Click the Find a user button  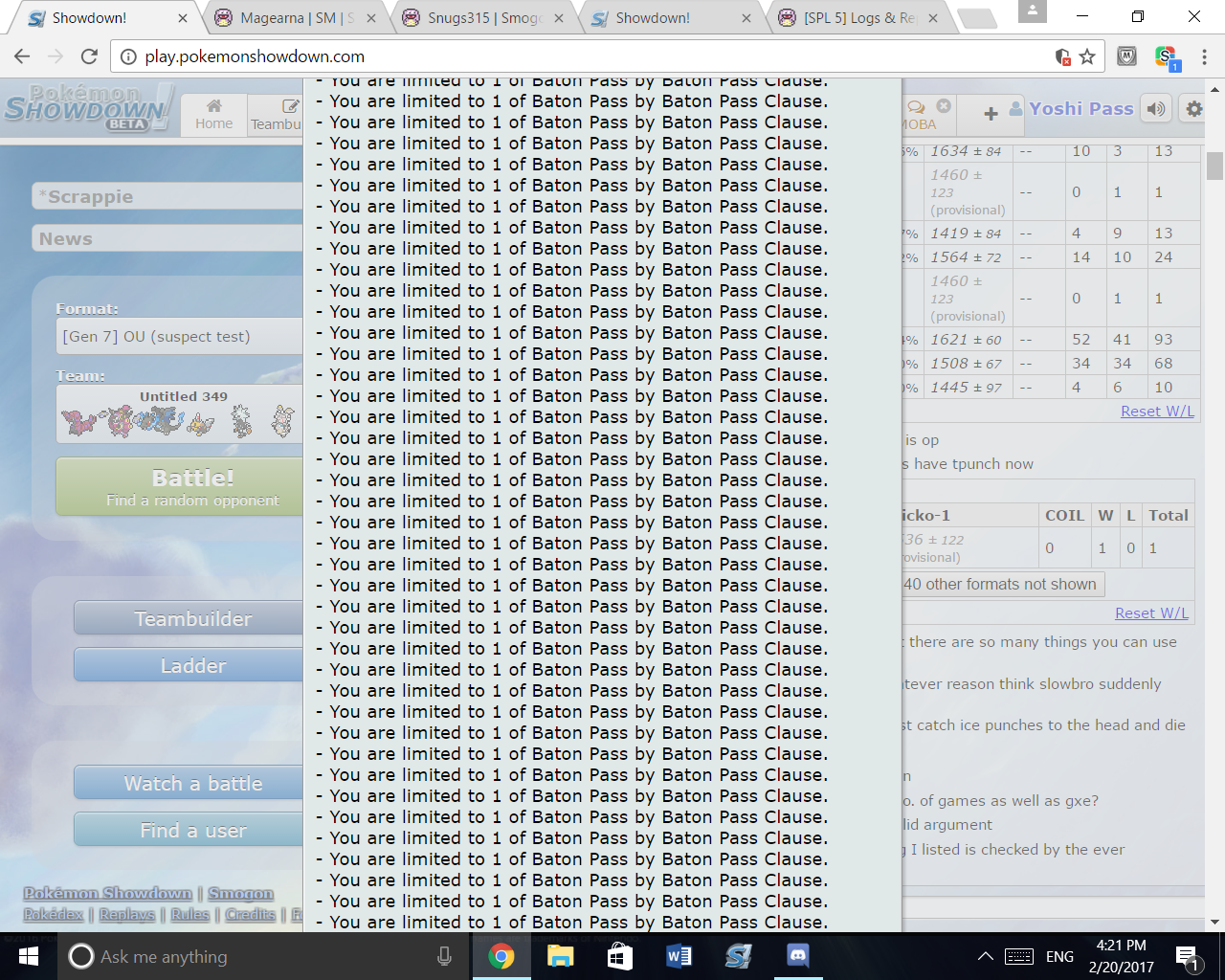tap(189, 830)
